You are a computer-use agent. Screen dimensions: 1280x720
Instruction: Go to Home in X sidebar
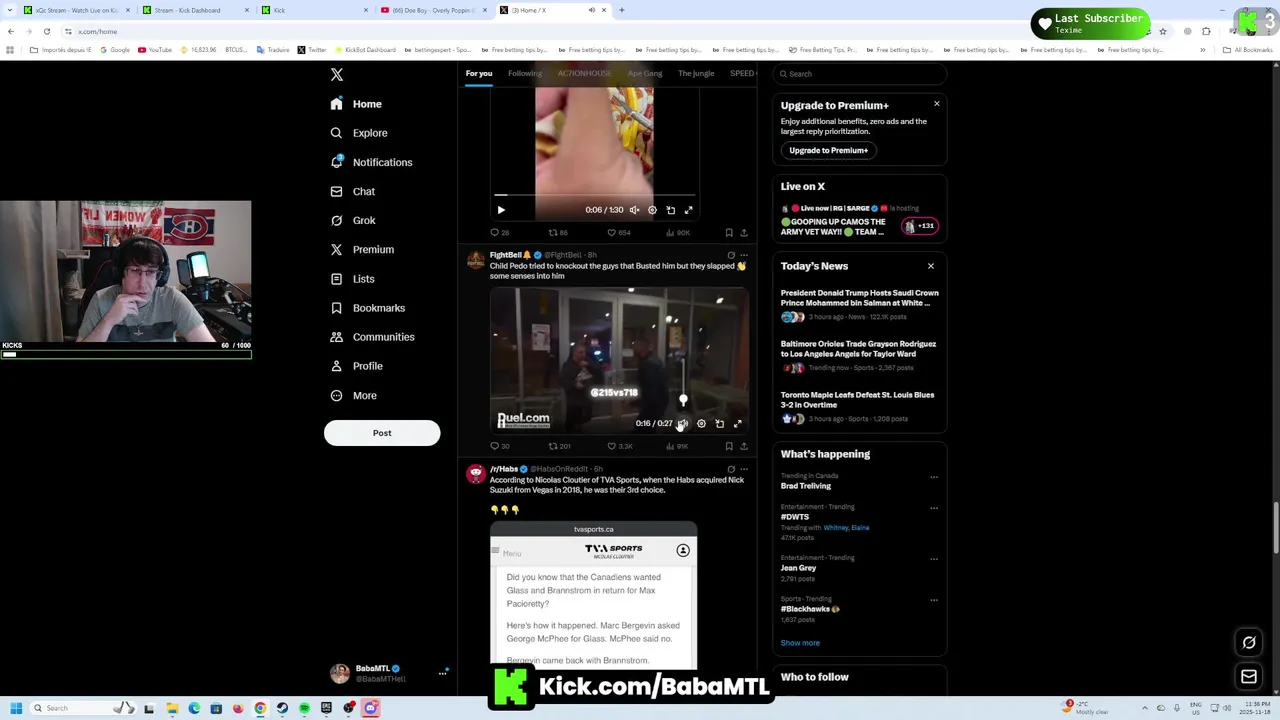point(356,104)
